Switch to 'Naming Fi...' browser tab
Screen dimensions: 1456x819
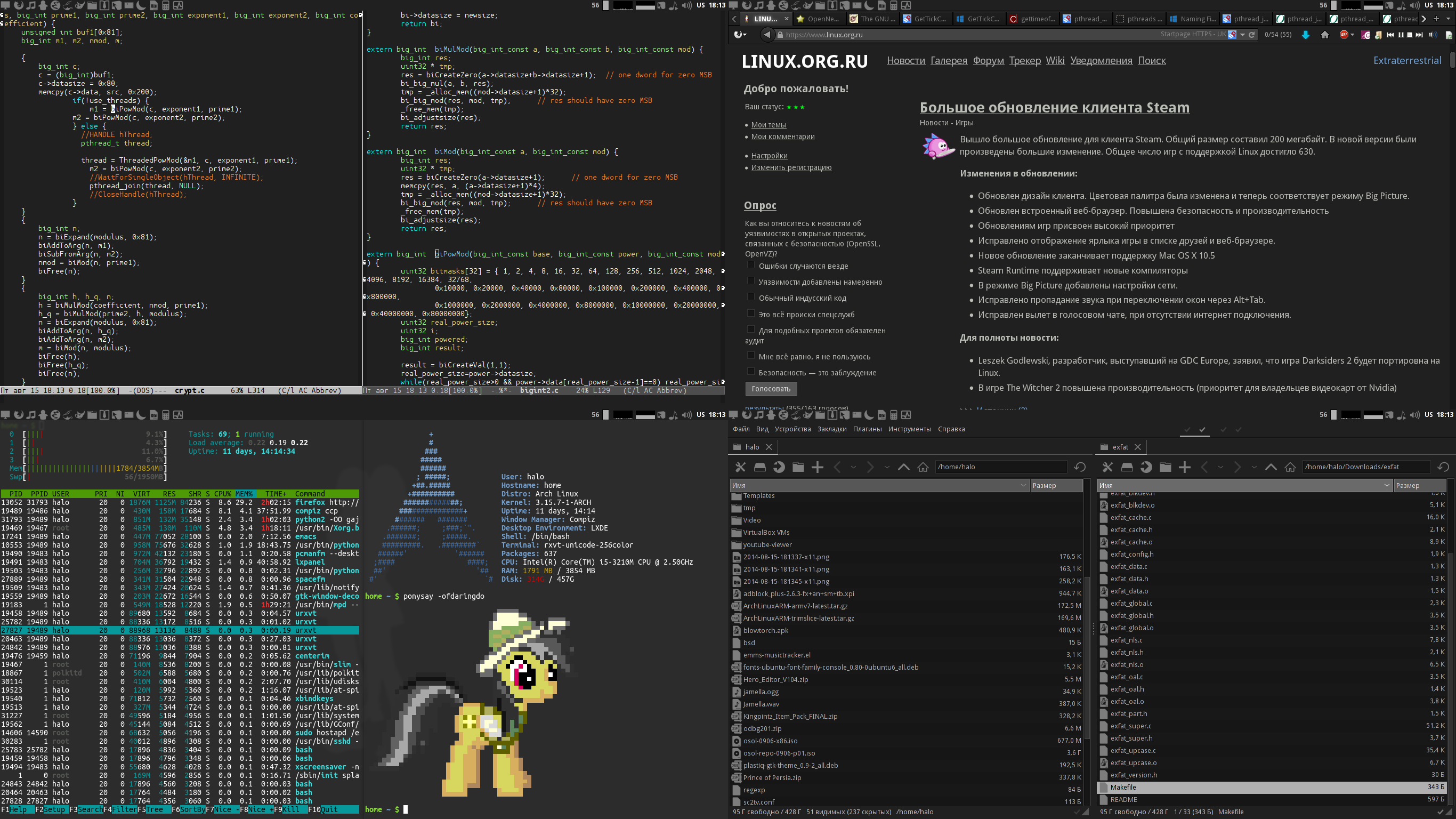click(1193, 19)
